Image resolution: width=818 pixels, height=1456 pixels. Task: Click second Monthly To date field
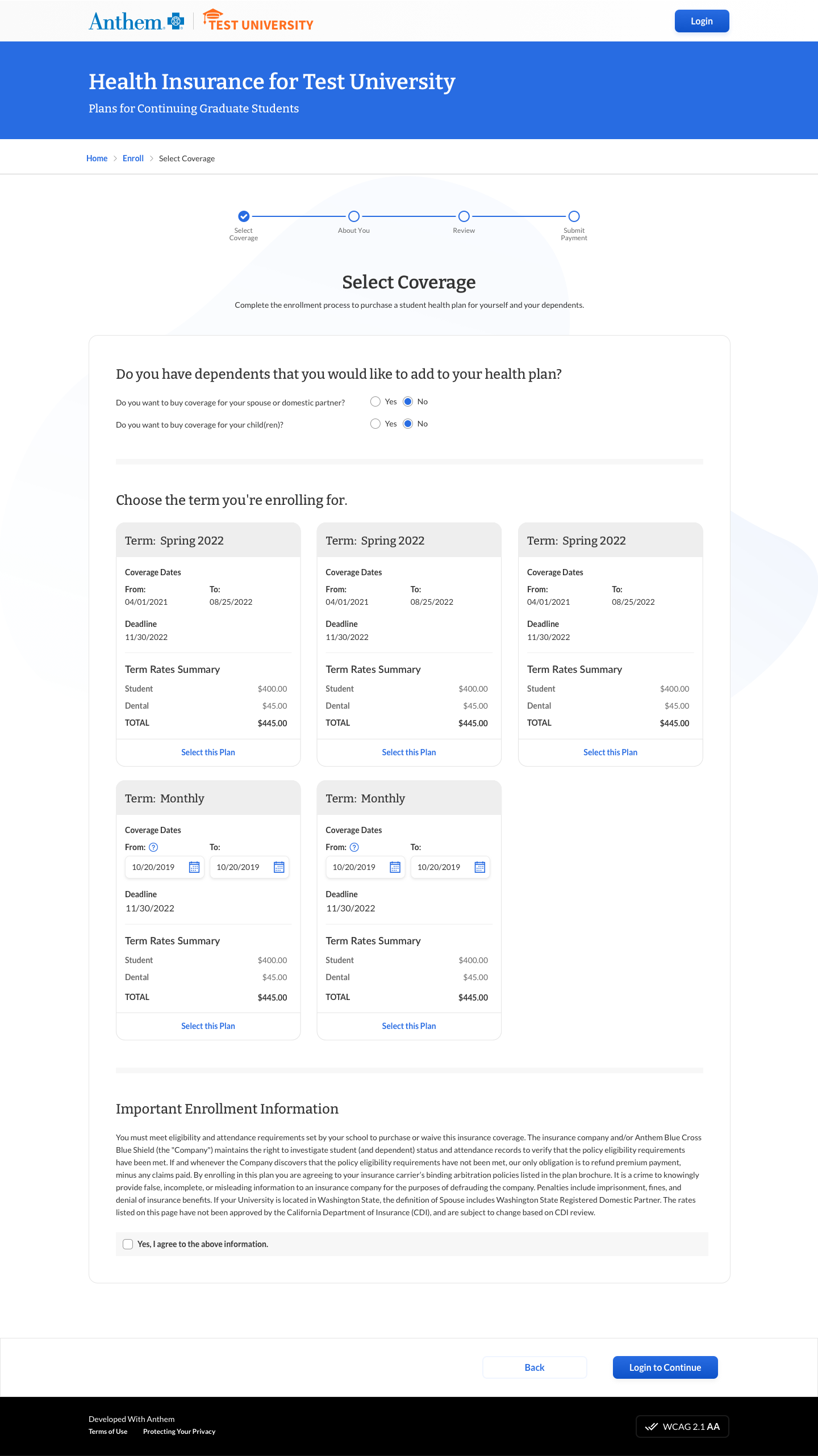450,867
